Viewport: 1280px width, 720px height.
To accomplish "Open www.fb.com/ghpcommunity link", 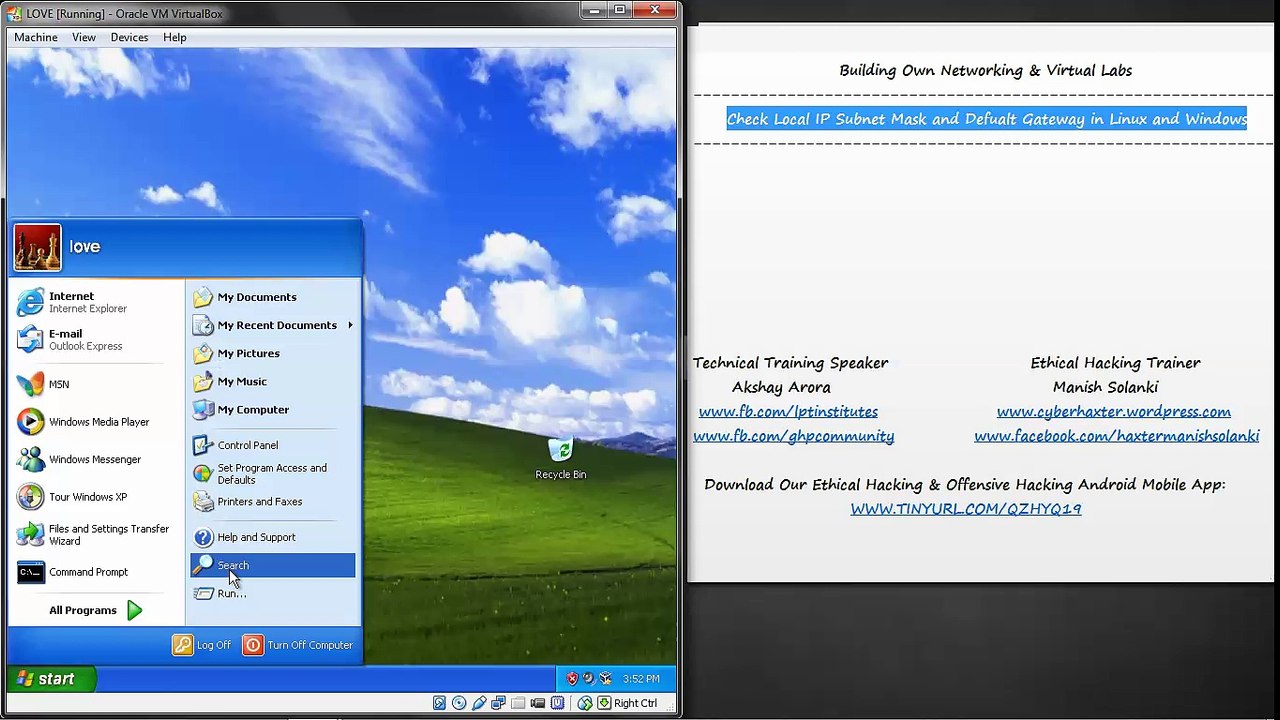I will click(794, 436).
